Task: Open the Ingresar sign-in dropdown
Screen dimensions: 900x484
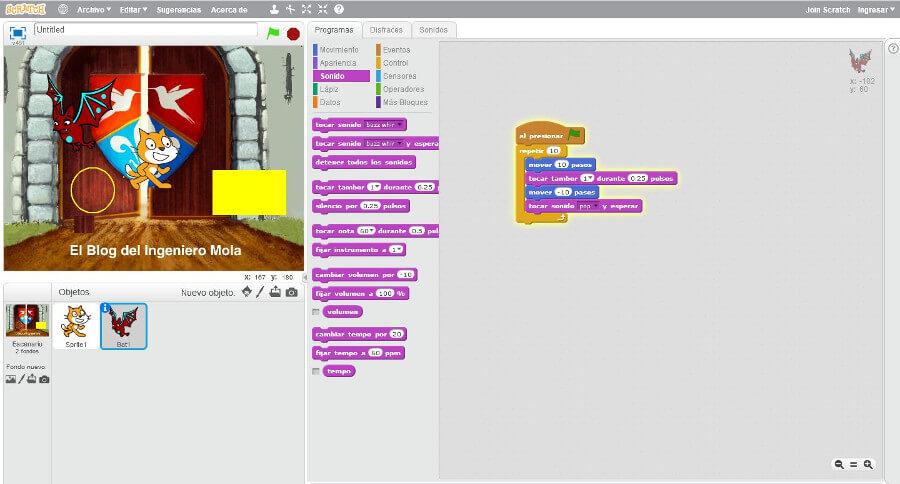Action: point(876,10)
